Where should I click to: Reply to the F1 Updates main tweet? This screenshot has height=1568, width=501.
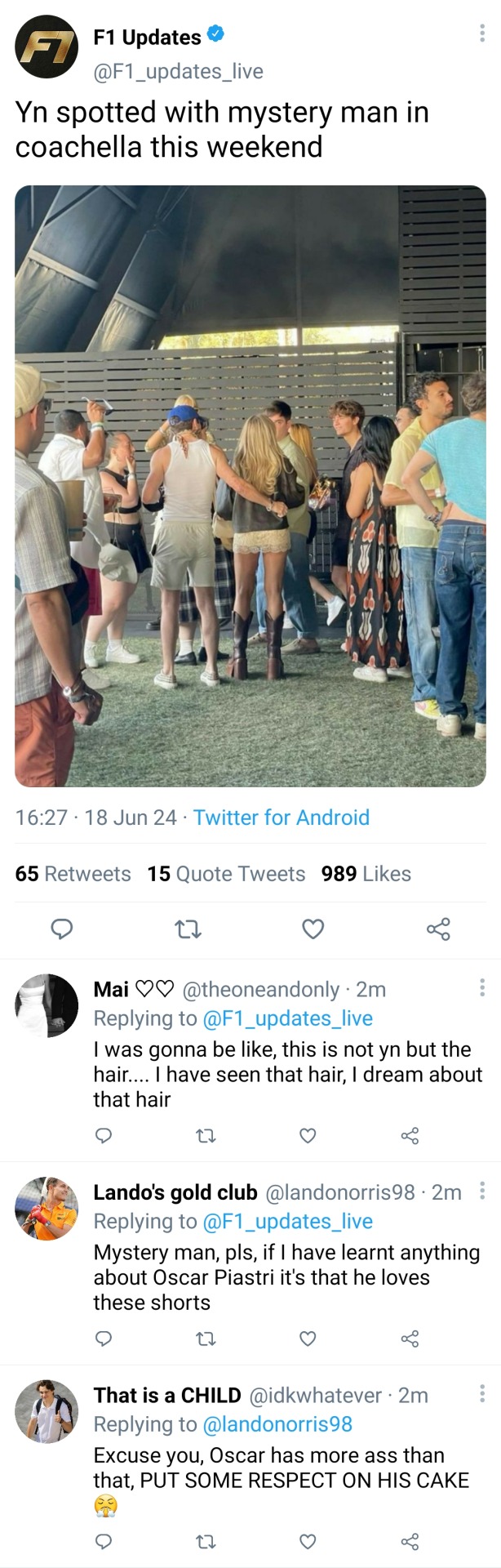[x=62, y=929]
